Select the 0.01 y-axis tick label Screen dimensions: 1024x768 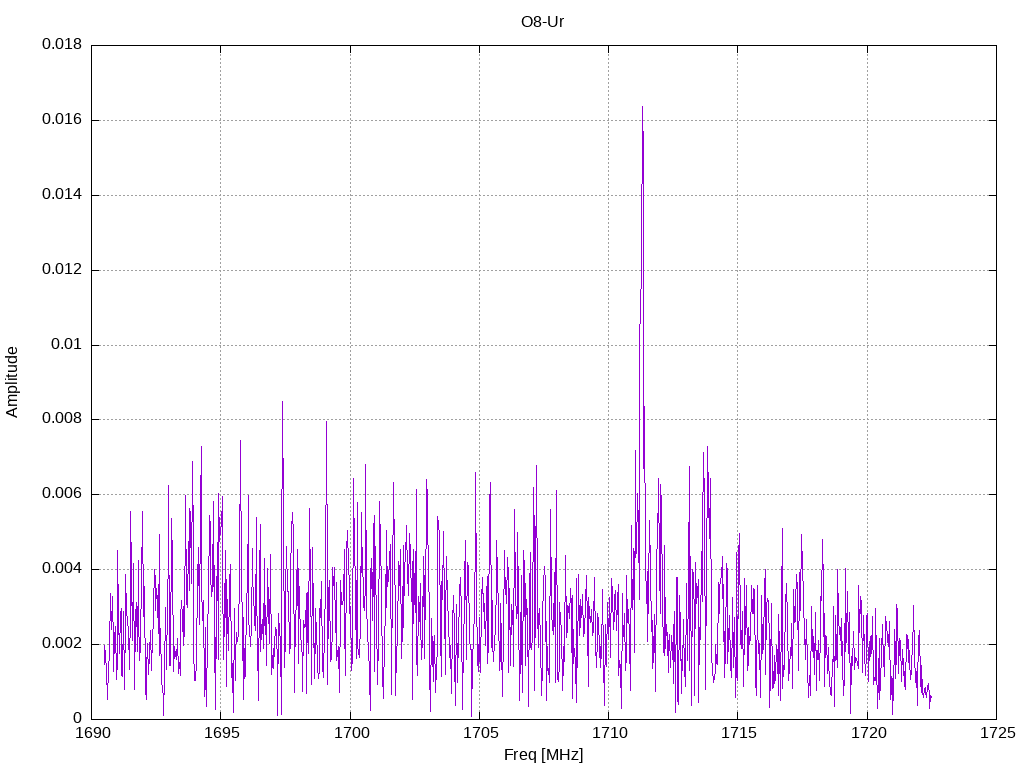(66, 345)
